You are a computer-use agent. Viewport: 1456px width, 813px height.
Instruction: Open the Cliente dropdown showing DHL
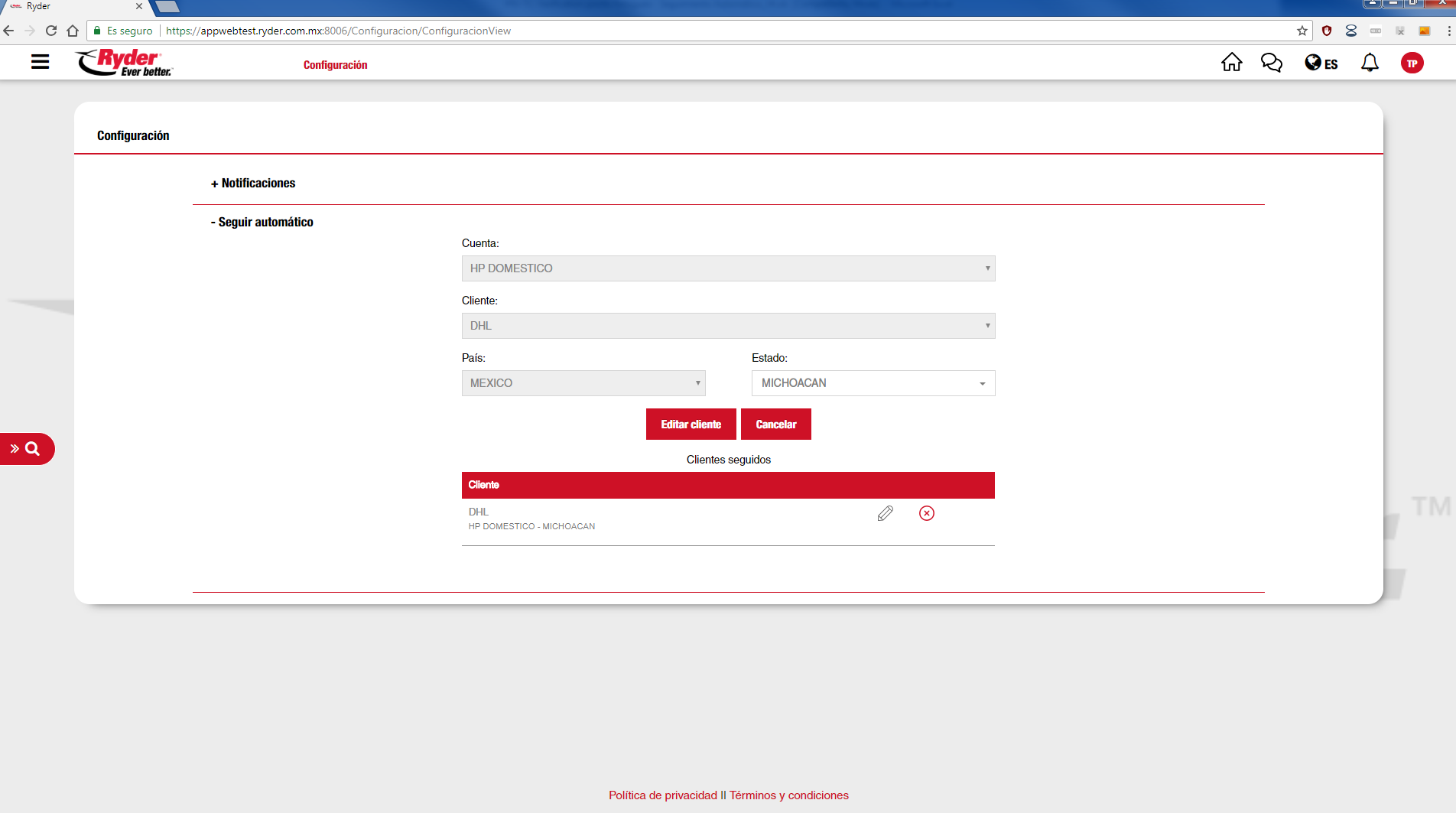pyautogui.click(x=728, y=326)
